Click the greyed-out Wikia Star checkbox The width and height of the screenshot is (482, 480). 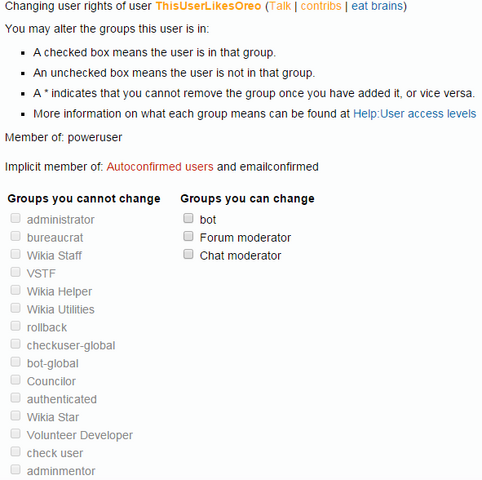[15, 416]
